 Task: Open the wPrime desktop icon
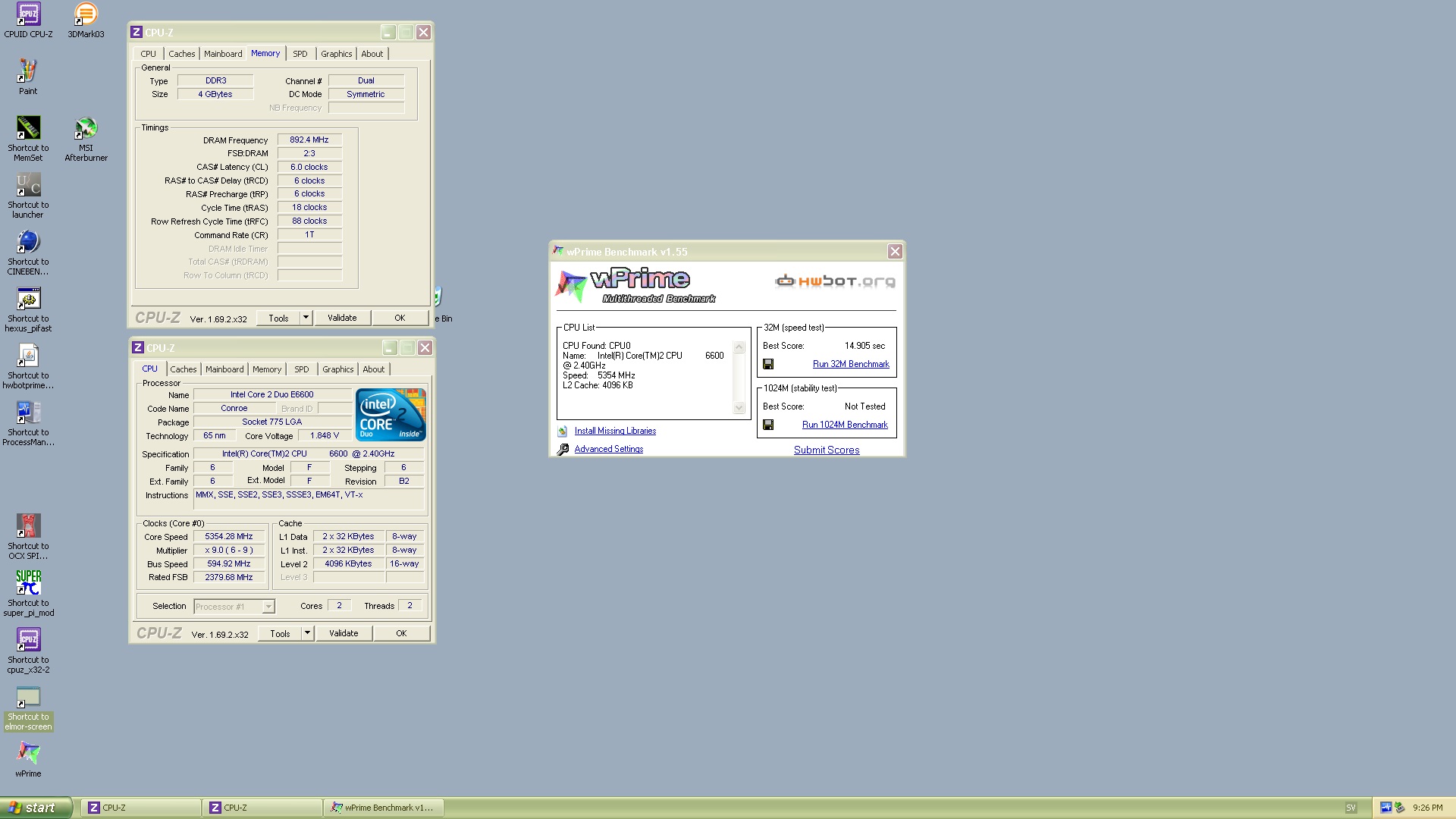(28, 760)
